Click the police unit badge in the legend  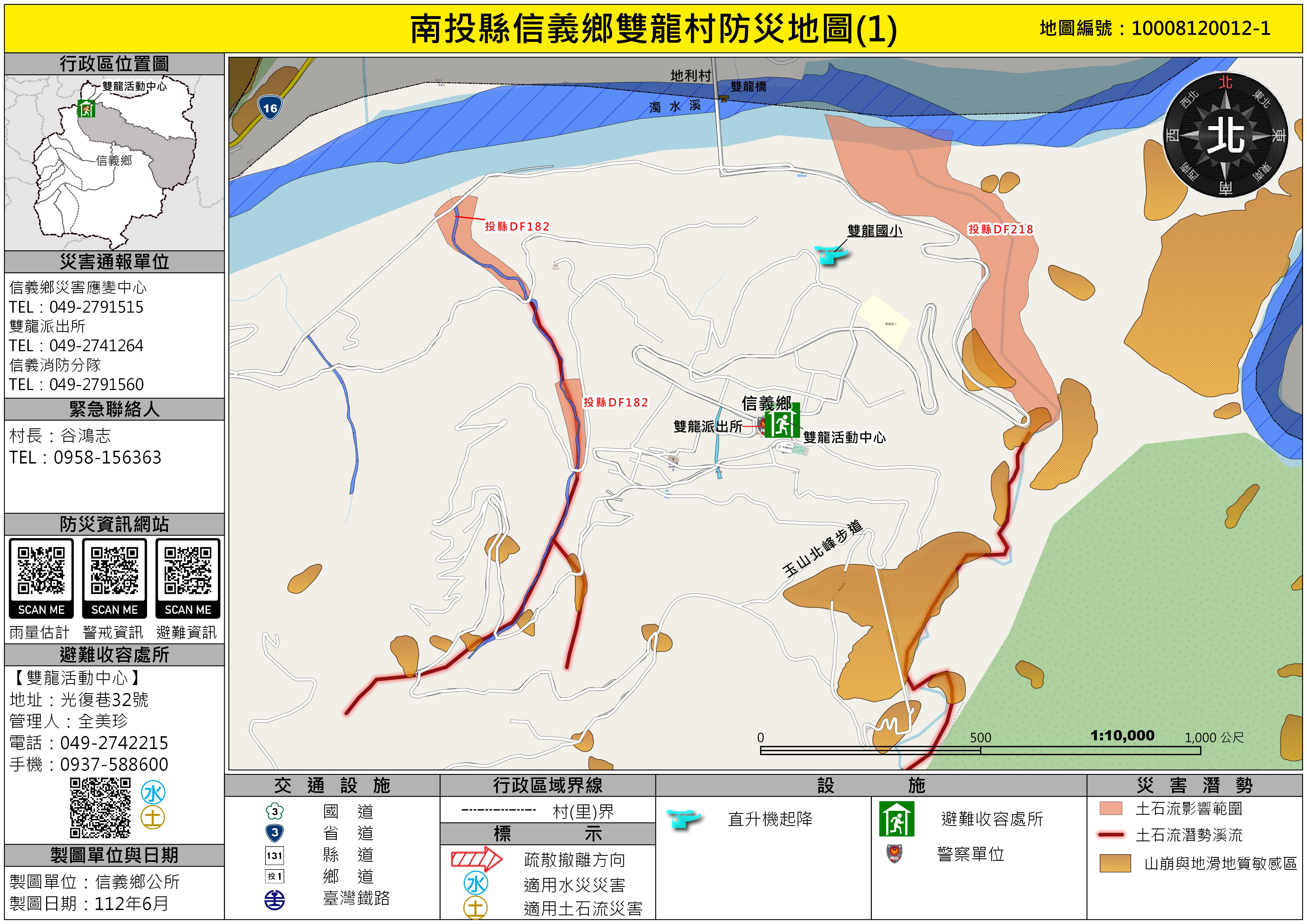894,853
